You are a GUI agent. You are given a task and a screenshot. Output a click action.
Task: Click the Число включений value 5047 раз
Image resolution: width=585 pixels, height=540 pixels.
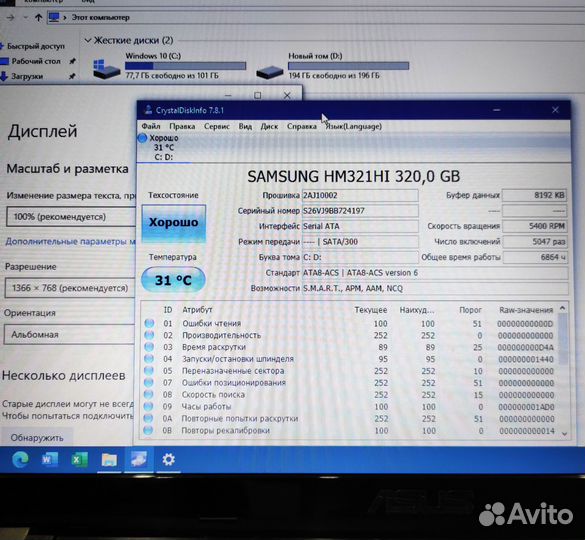tap(535, 241)
